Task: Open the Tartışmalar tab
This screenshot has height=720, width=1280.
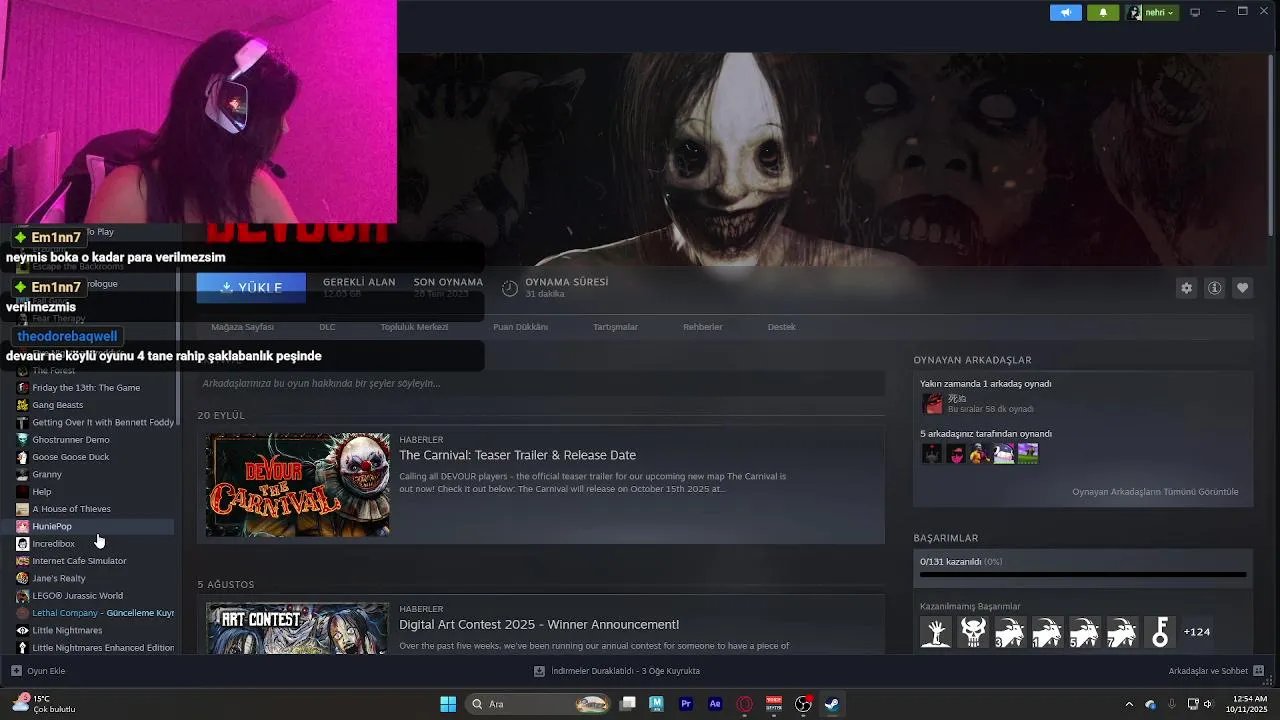Action: tap(615, 327)
